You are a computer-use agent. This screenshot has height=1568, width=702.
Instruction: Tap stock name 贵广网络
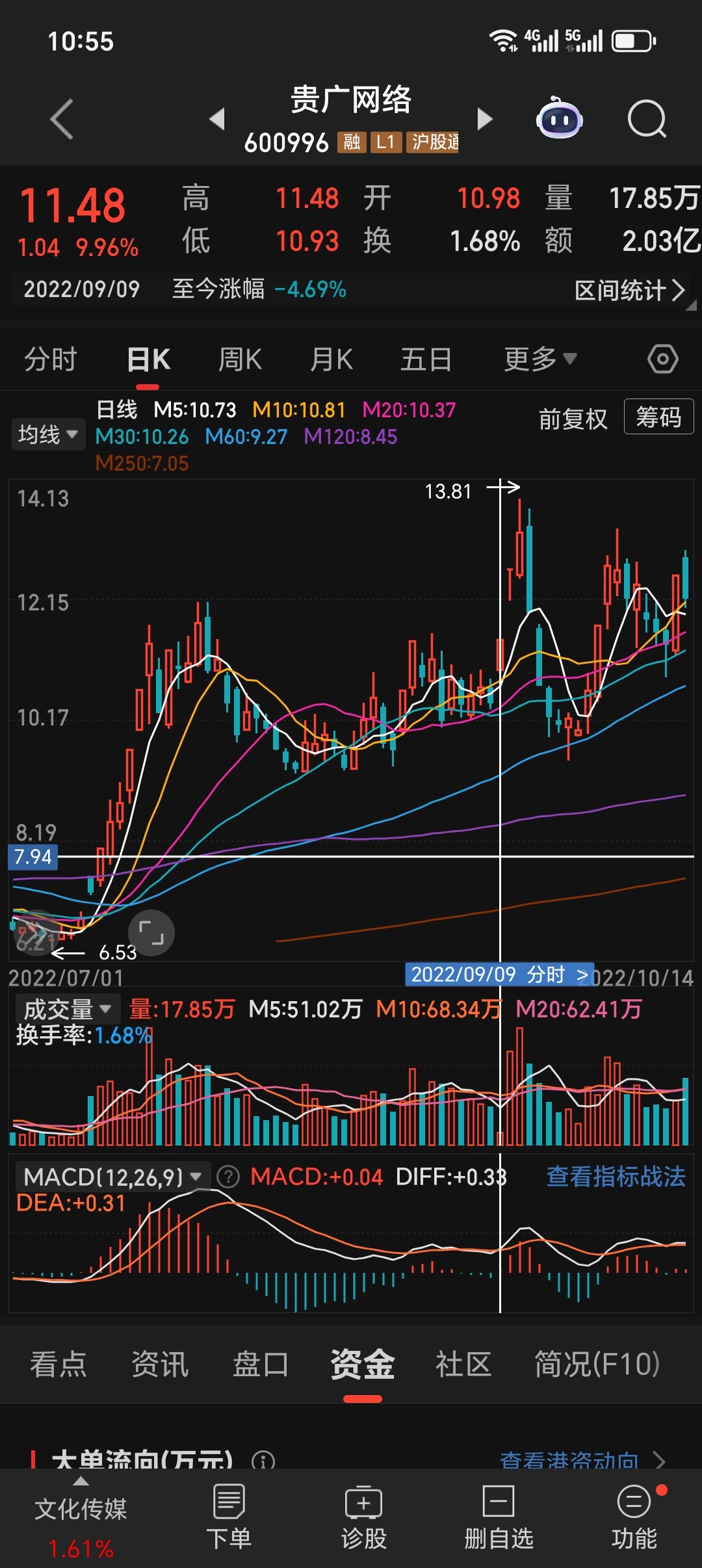[x=351, y=99]
